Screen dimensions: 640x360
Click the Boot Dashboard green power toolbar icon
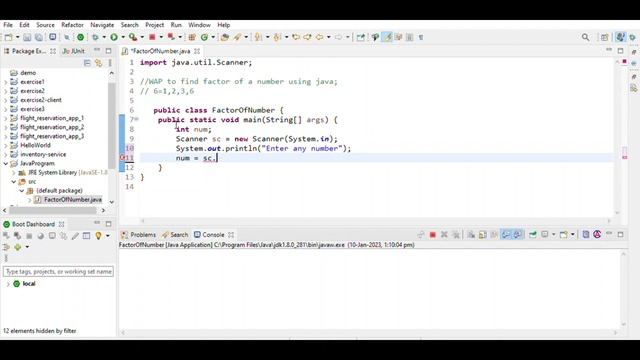tap(80, 38)
